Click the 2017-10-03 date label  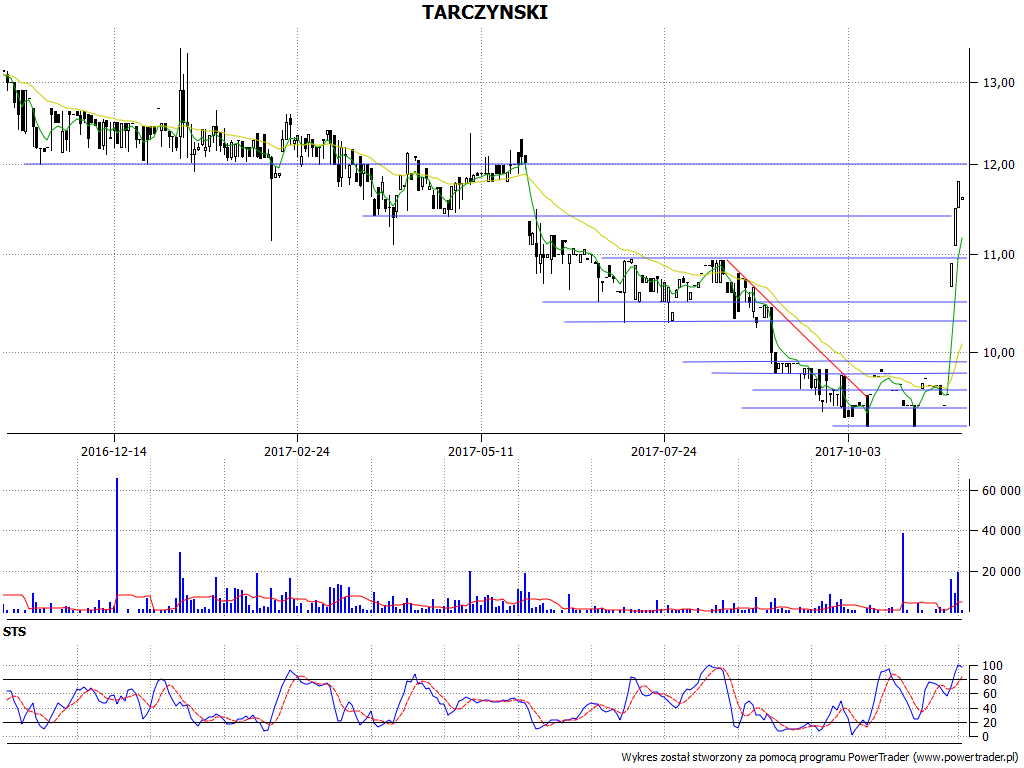pos(848,451)
